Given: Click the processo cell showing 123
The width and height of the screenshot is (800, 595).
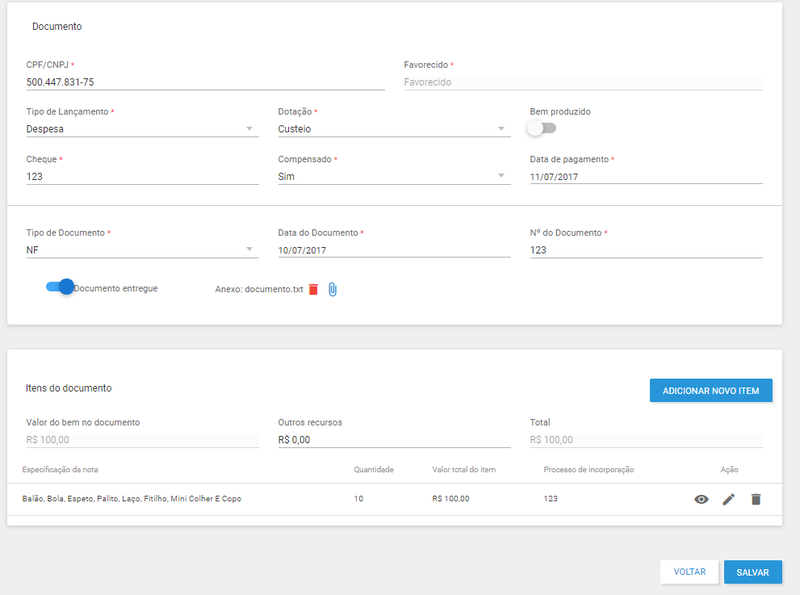Looking at the screenshot, I should (x=551, y=499).
